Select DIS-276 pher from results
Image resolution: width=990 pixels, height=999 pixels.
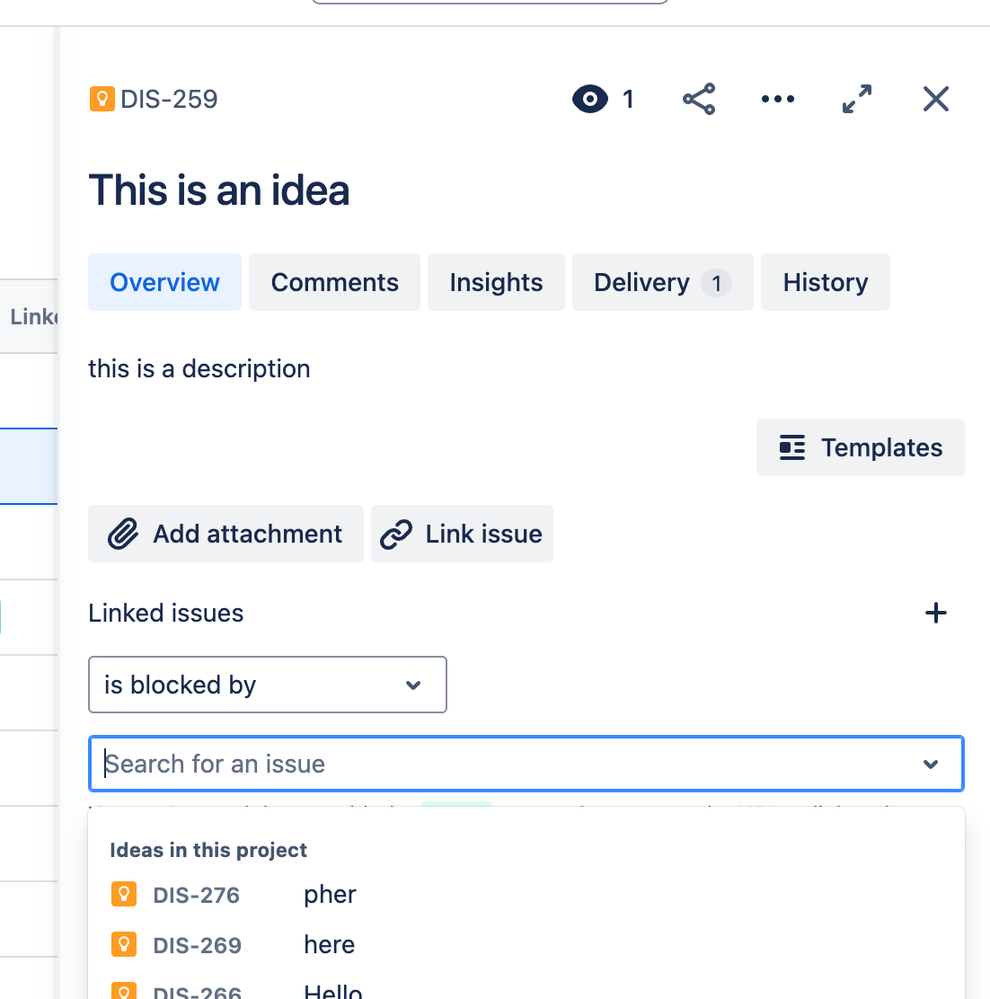(x=526, y=895)
